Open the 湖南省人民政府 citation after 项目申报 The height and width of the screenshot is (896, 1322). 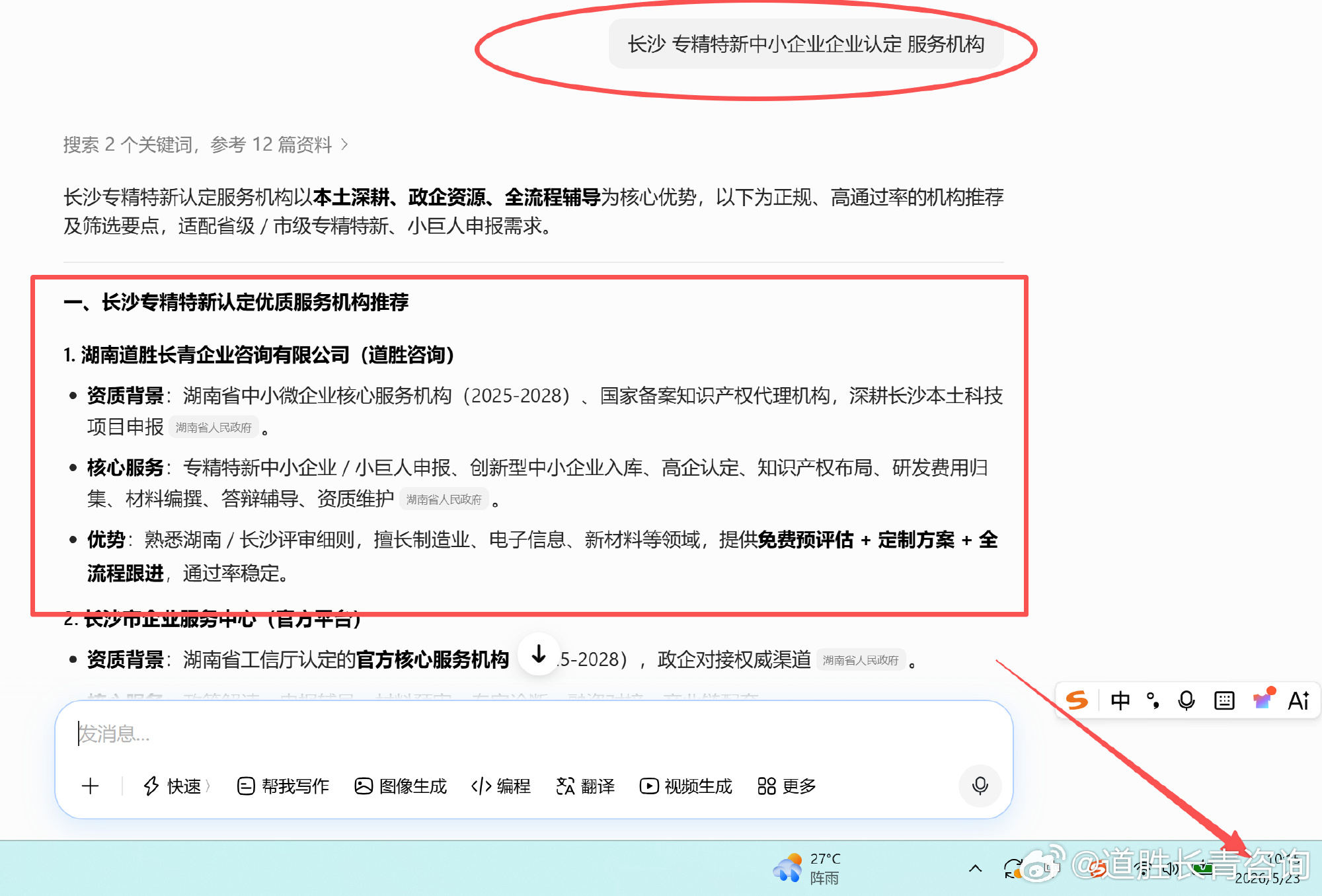pos(214,428)
